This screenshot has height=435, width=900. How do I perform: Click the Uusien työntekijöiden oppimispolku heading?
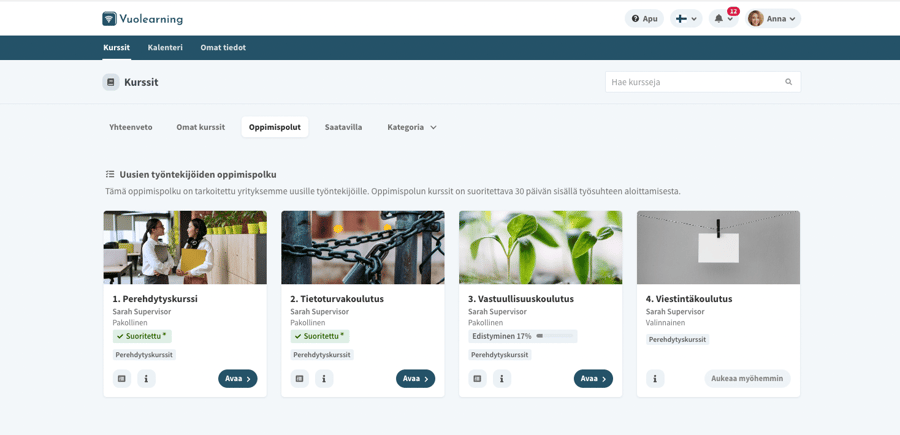pyautogui.click(x=198, y=174)
